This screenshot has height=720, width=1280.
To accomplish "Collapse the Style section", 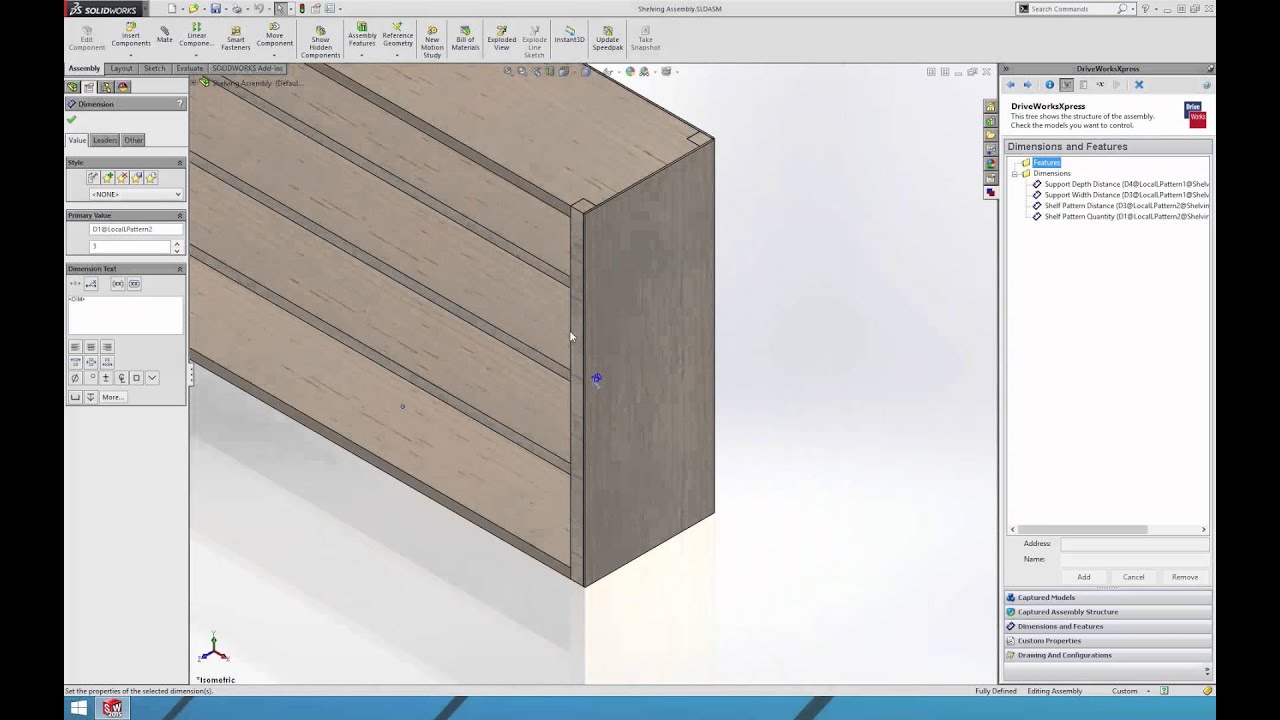I will click(180, 162).
